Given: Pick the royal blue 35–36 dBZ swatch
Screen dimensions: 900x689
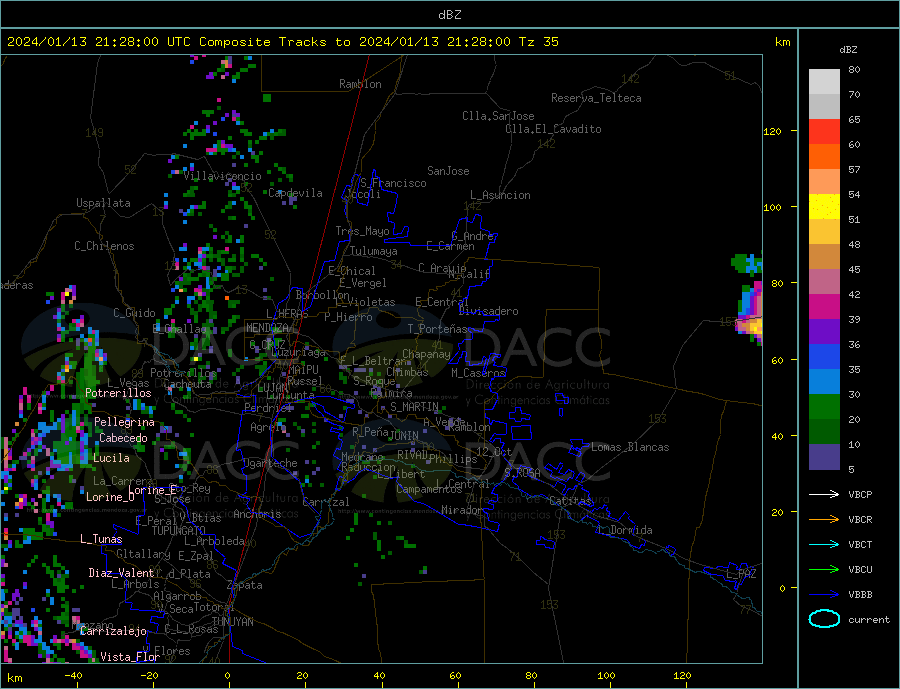Looking at the screenshot, I should pos(824,357).
